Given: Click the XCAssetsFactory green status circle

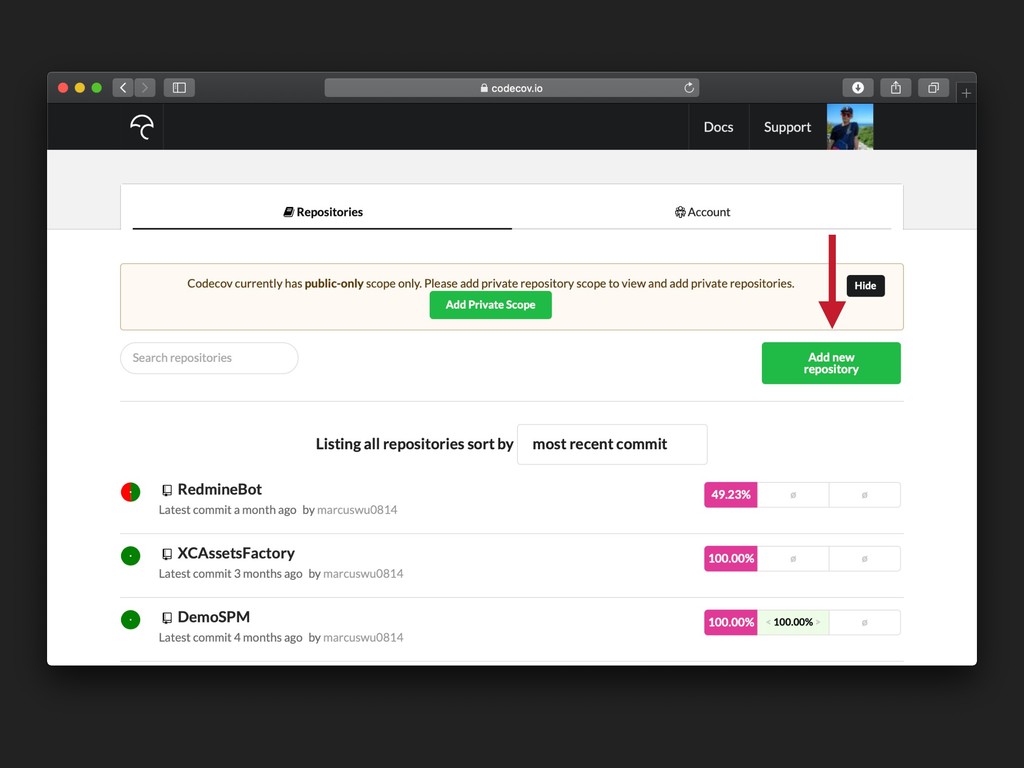Looking at the screenshot, I should click(x=131, y=556).
